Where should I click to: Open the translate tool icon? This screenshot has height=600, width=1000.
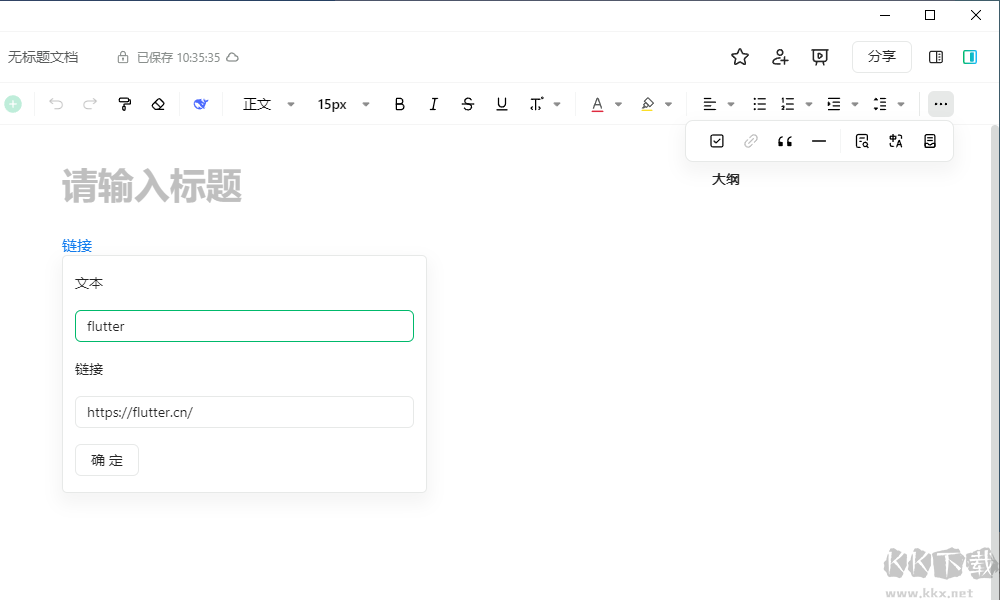point(896,141)
